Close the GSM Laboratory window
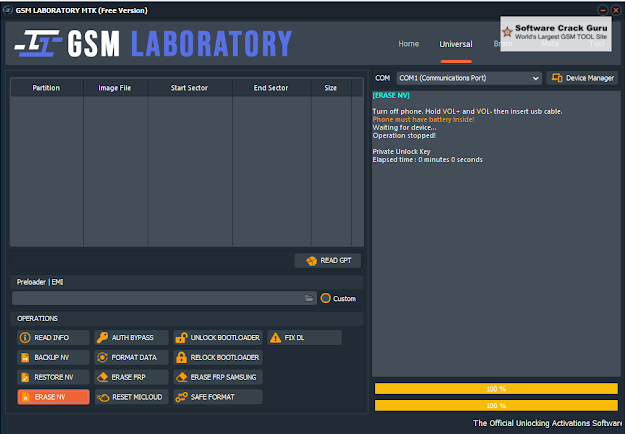Viewport: 625px width, 434px height. point(616,10)
